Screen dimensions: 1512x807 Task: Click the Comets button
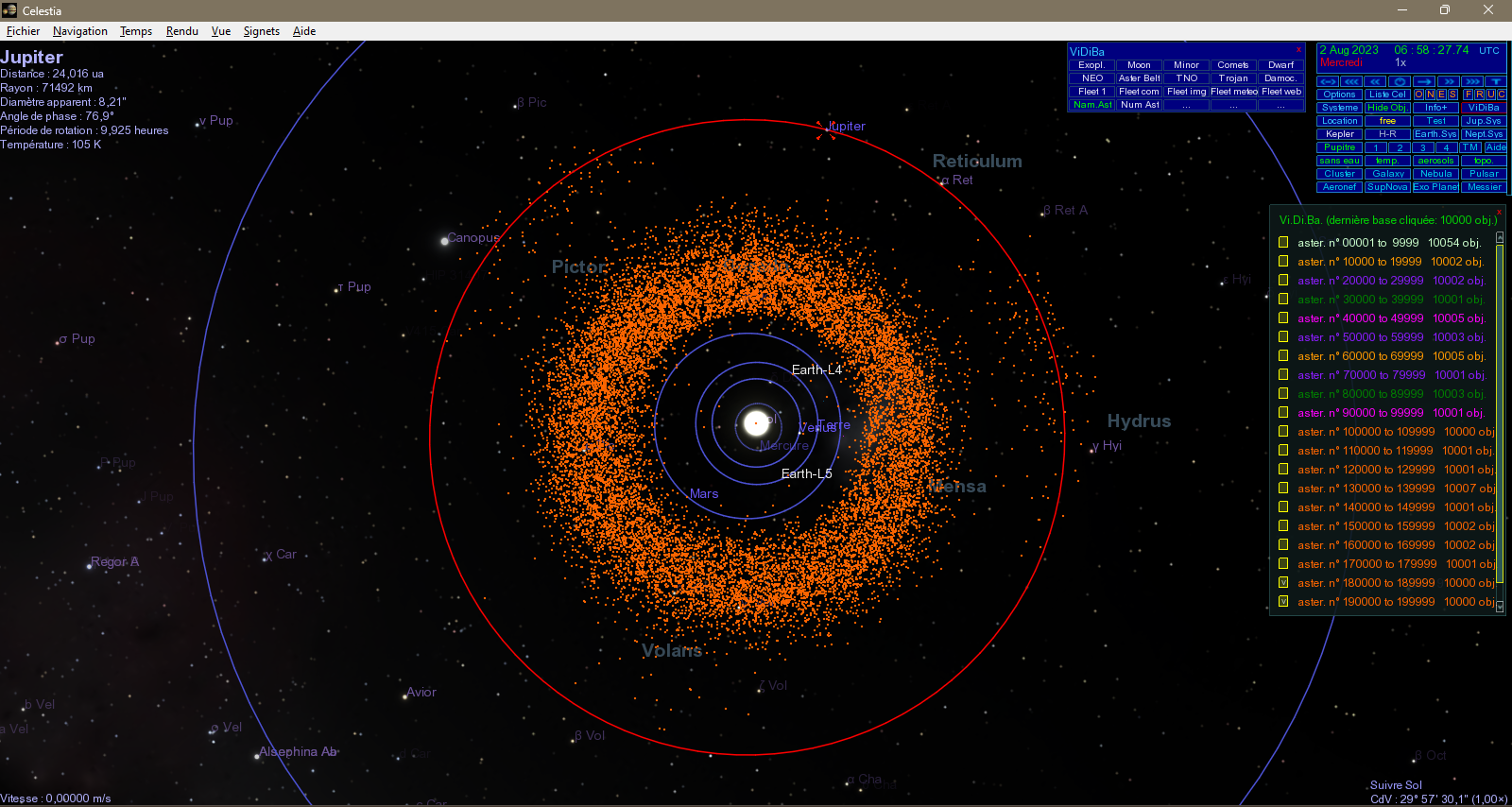point(1233,65)
